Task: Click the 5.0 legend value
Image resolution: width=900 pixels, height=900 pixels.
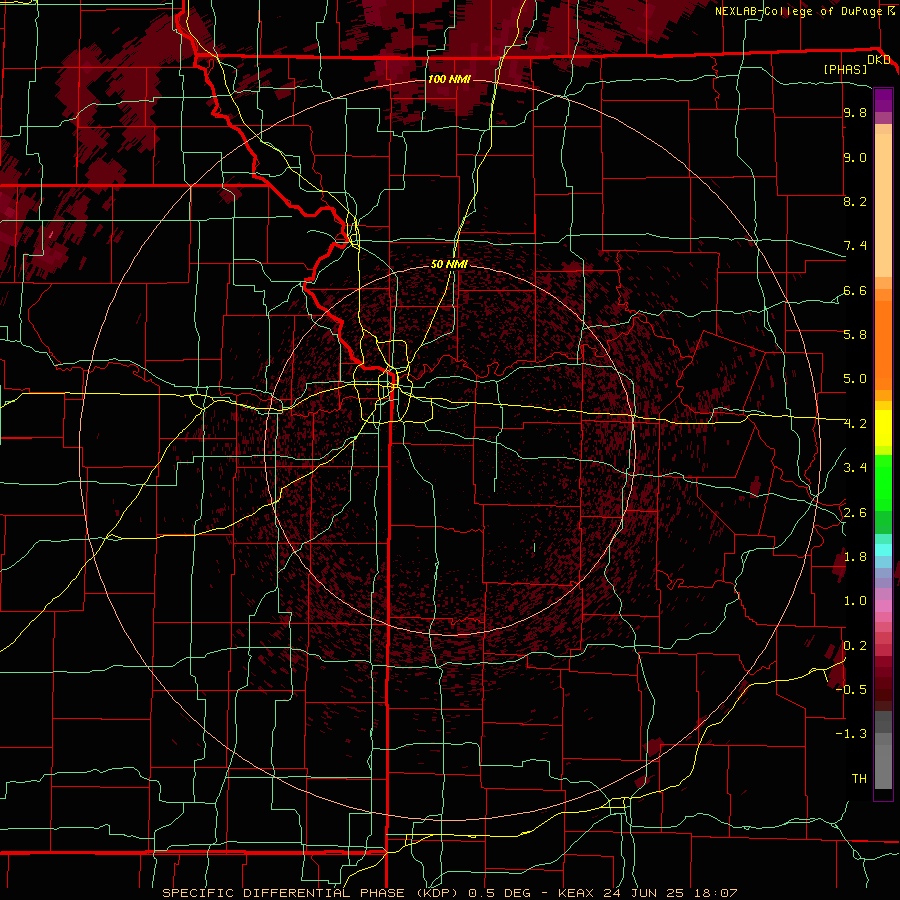Action: [855, 379]
